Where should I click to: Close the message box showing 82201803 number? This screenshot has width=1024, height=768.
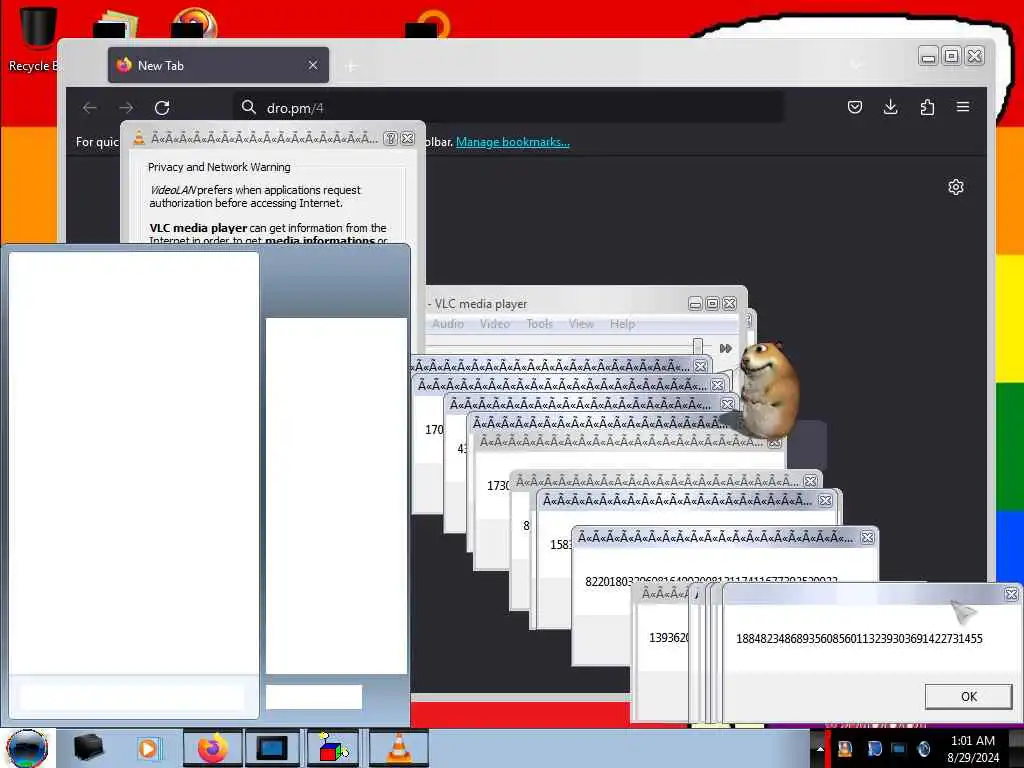867,537
